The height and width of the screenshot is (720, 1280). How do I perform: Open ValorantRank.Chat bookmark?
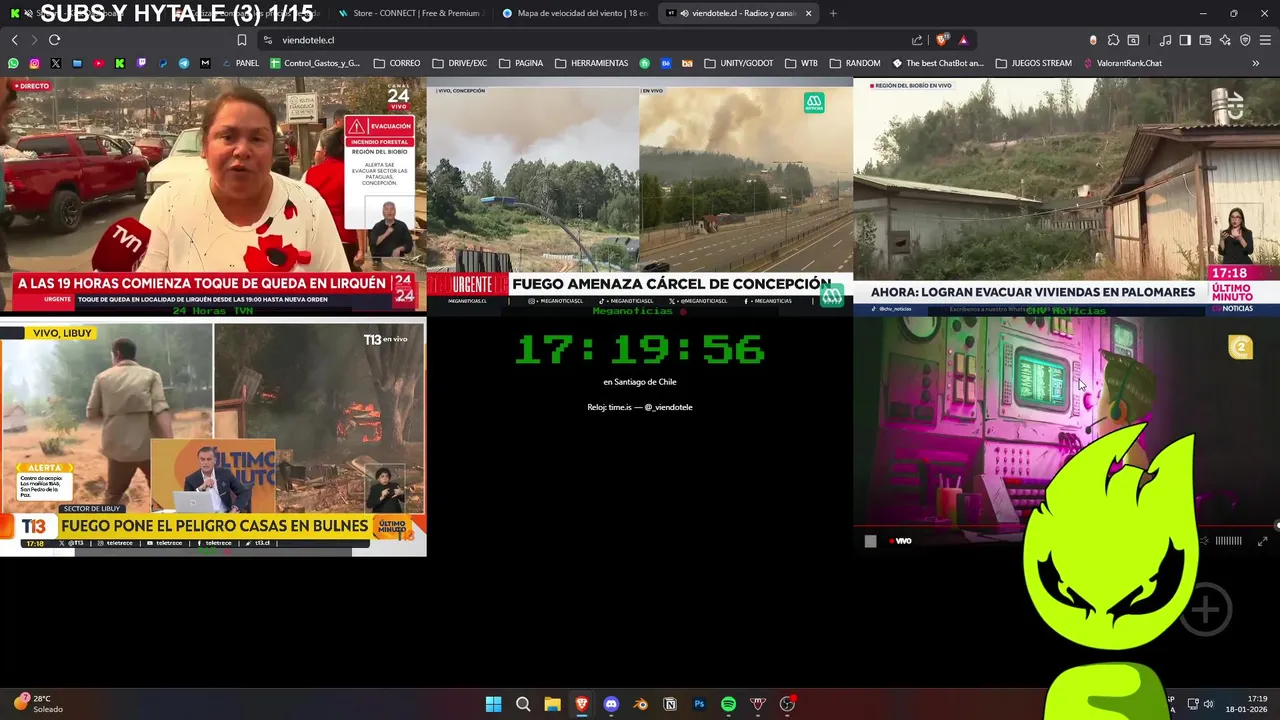[1121, 63]
